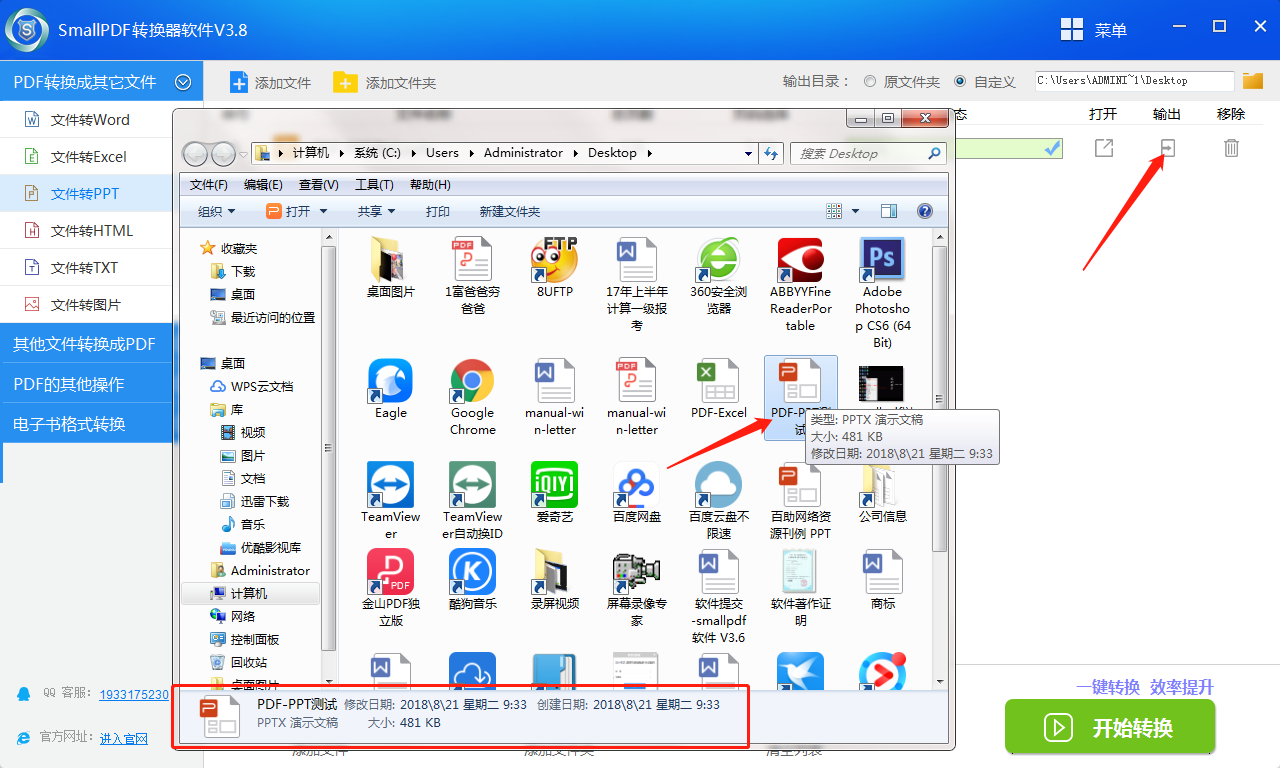
Task: Select 文件转Word in the sidebar
Action: (87, 119)
